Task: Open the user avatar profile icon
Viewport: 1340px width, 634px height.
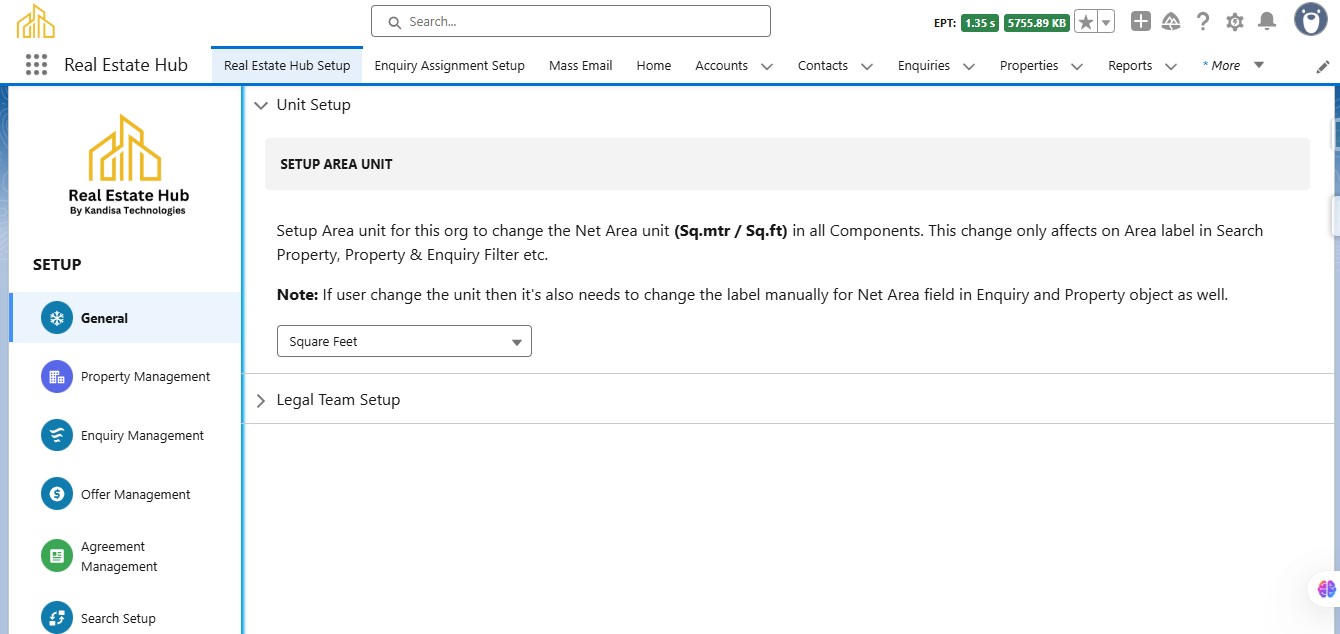Action: [x=1310, y=20]
